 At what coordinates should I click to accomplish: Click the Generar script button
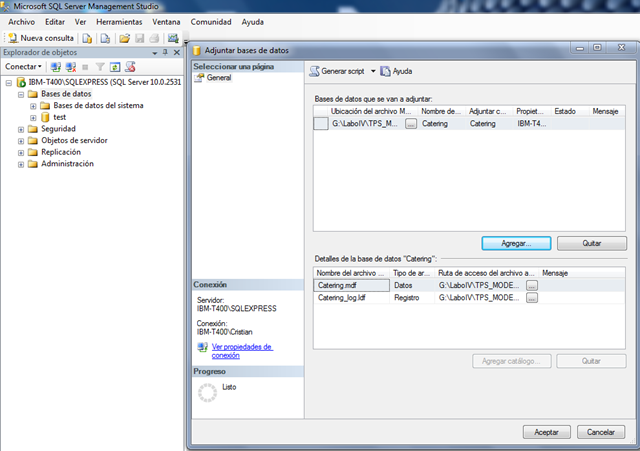(338, 71)
